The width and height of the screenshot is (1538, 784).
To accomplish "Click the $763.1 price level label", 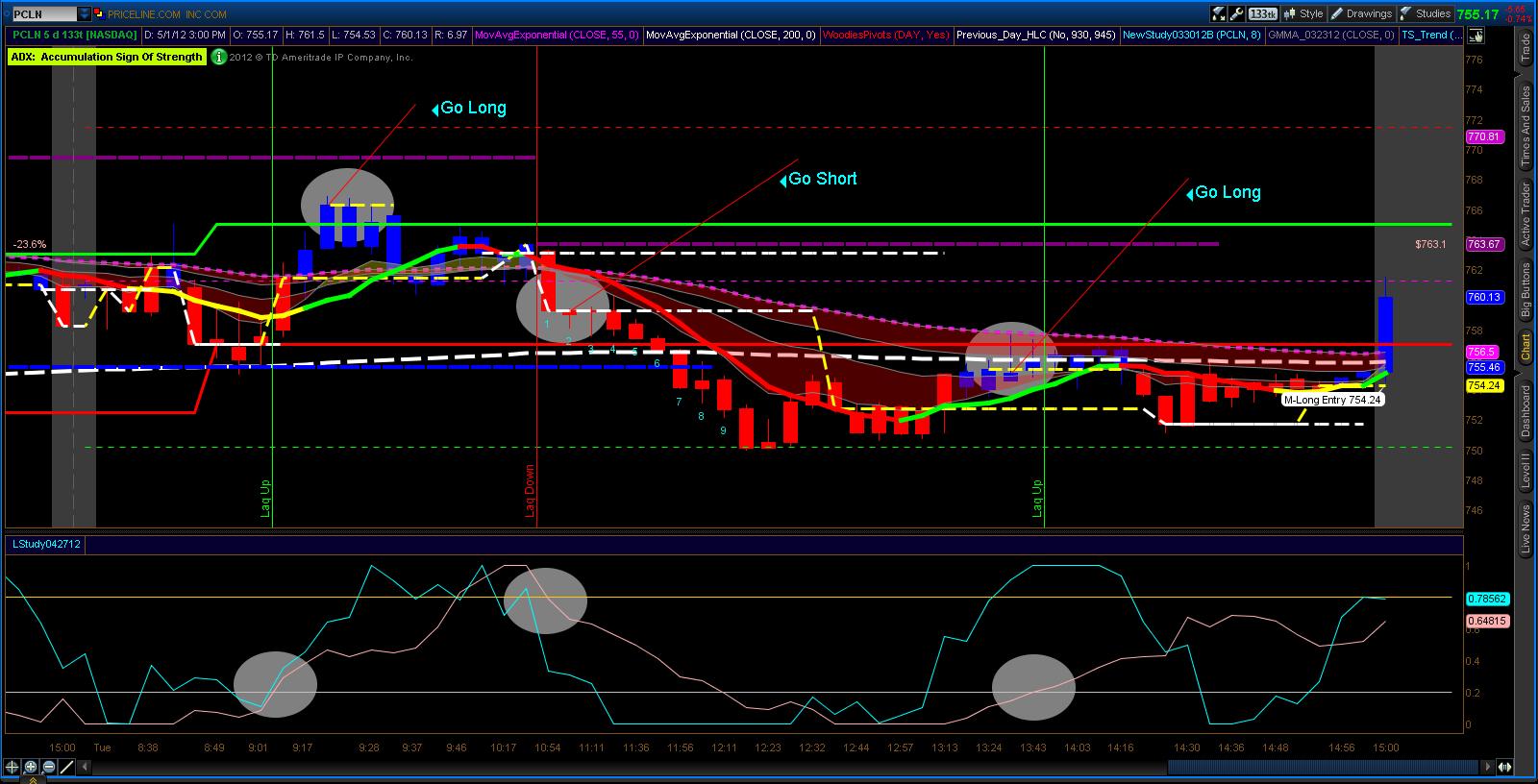I will (x=1430, y=244).
